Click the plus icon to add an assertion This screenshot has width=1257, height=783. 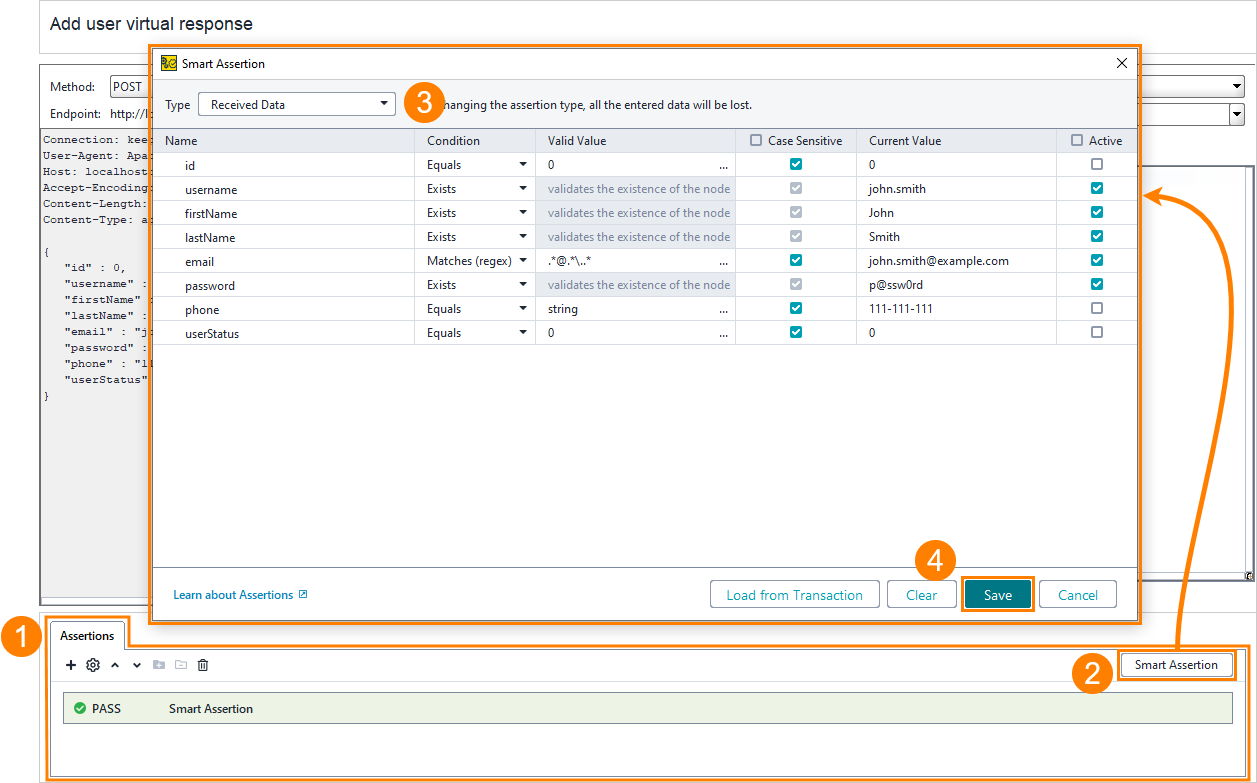71,665
